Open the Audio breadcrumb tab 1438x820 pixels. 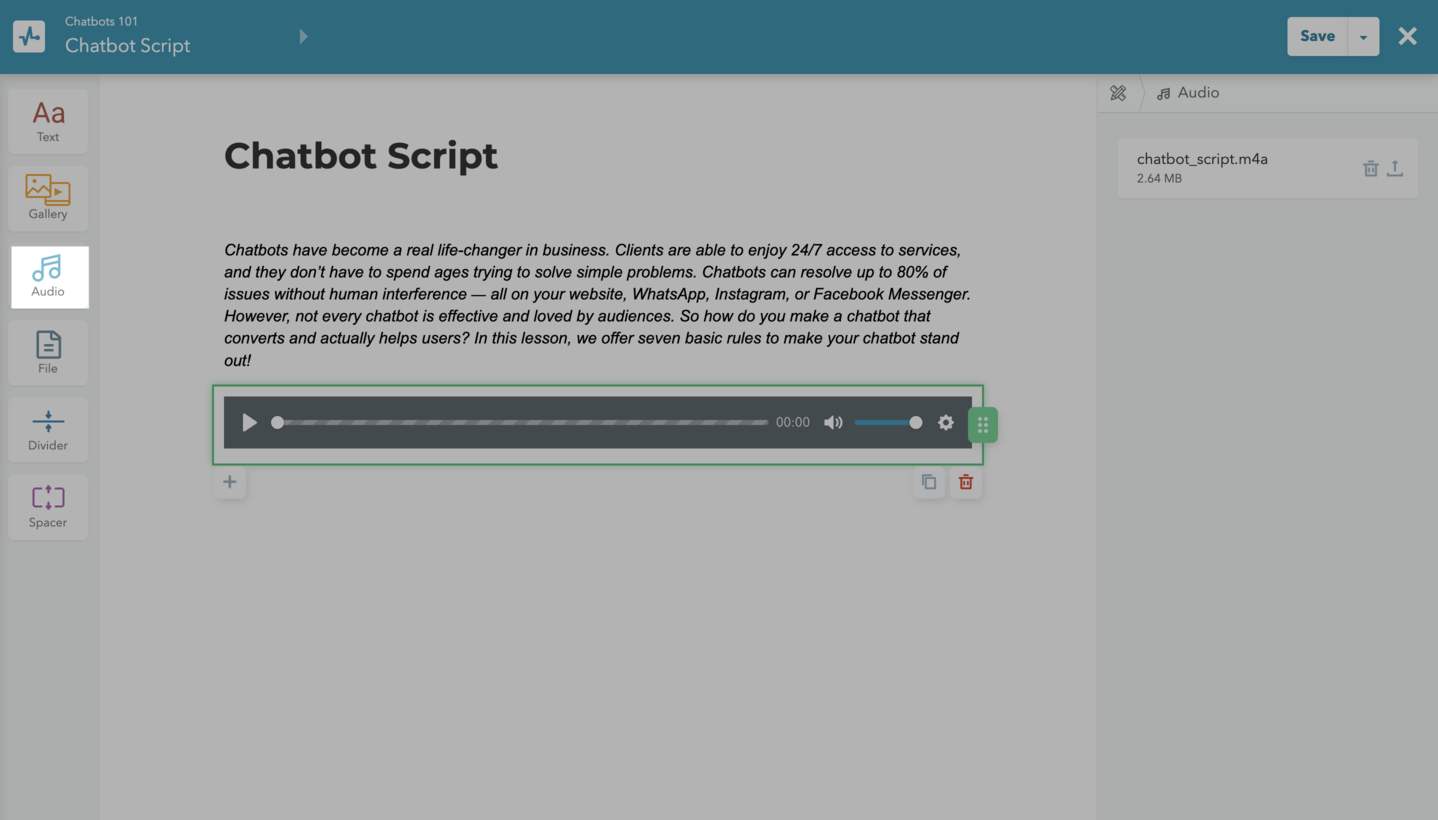click(1188, 93)
